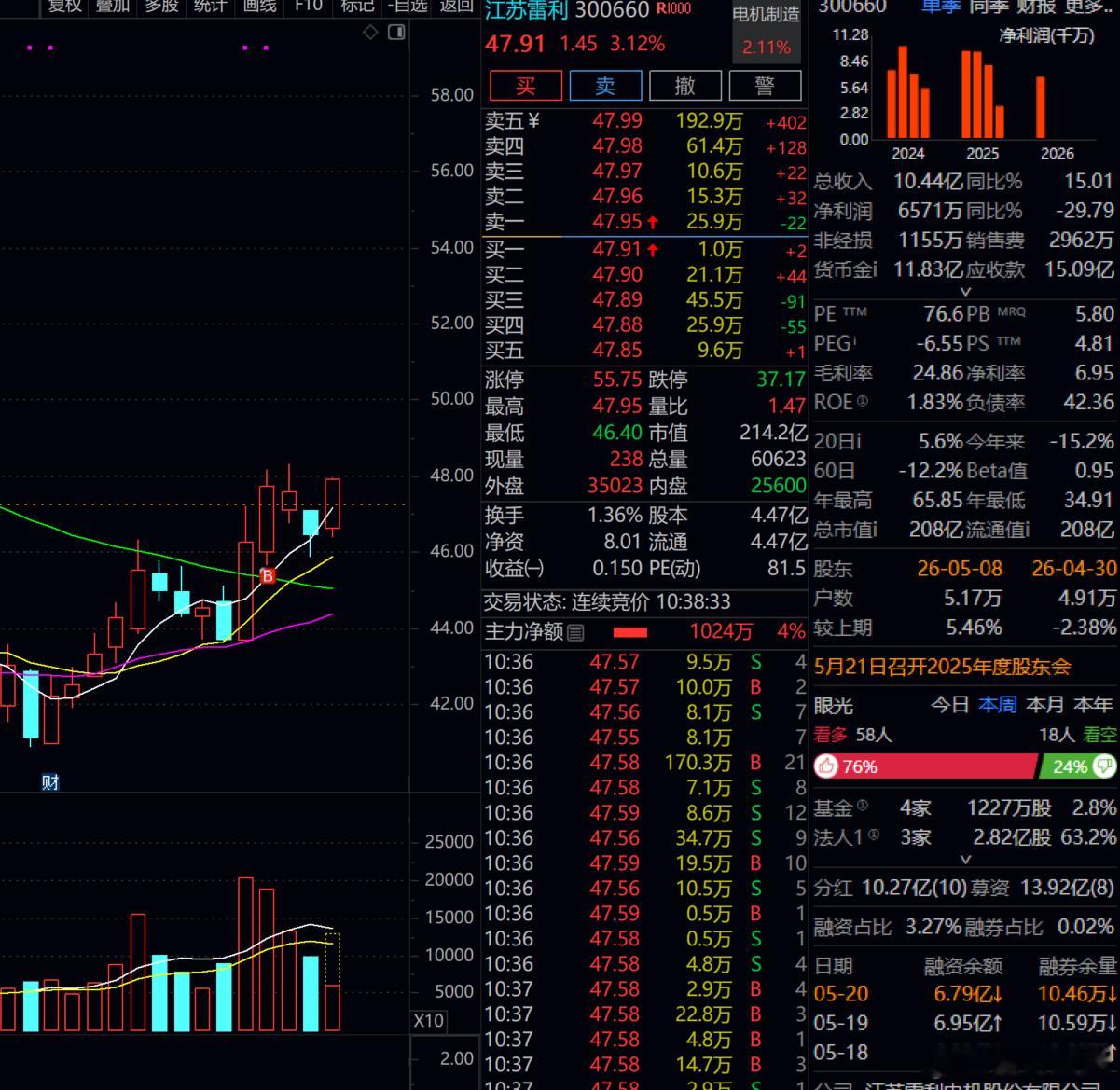Image resolution: width=1120 pixels, height=1090 pixels.
Task: Open the 更多 dropdown in finance tabs
Action: 1090,7
